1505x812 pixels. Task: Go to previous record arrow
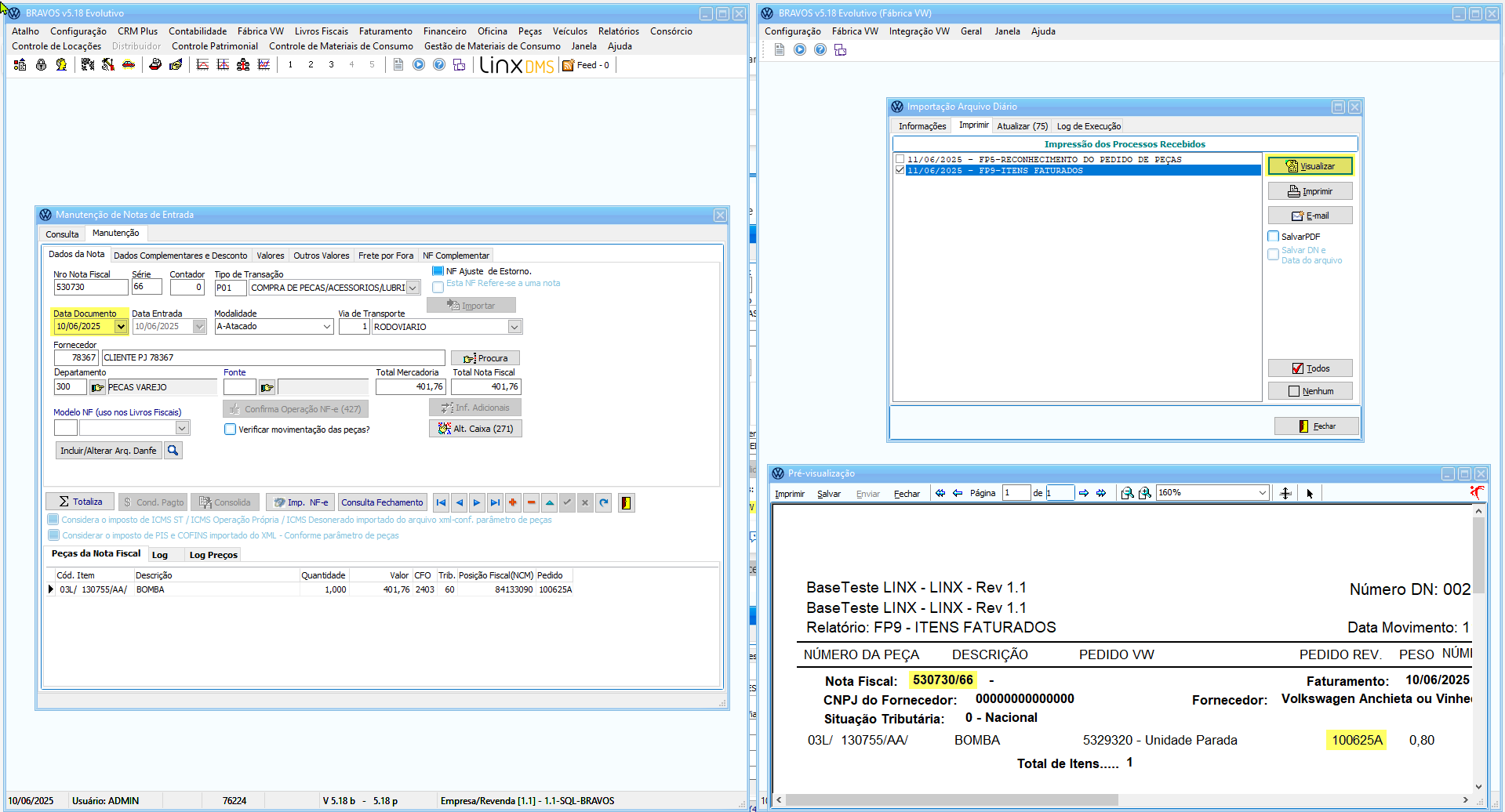click(x=459, y=502)
